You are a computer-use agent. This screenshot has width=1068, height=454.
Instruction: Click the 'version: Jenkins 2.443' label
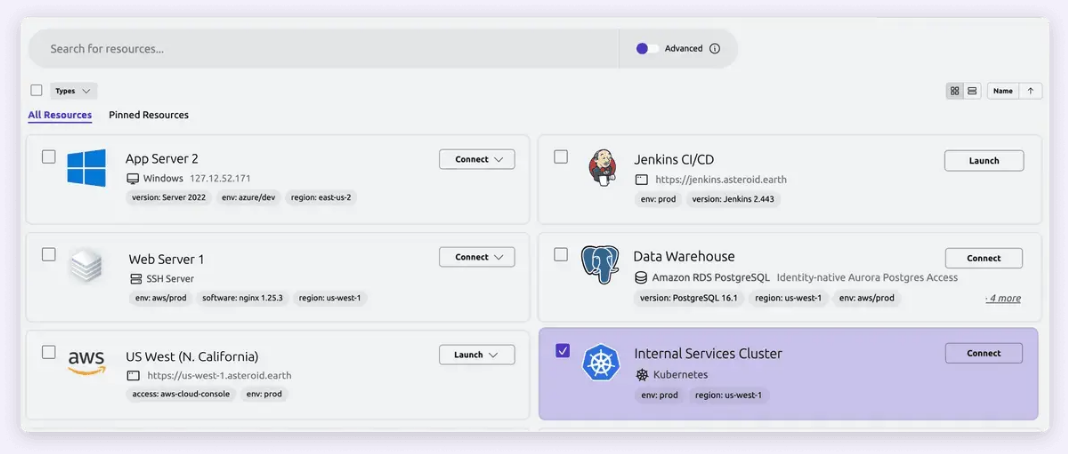pos(733,199)
